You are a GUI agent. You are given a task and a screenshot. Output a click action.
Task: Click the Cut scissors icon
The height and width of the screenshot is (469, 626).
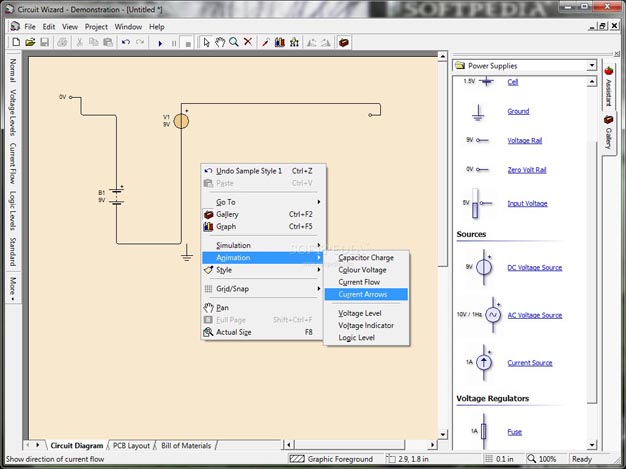[79, 42]
